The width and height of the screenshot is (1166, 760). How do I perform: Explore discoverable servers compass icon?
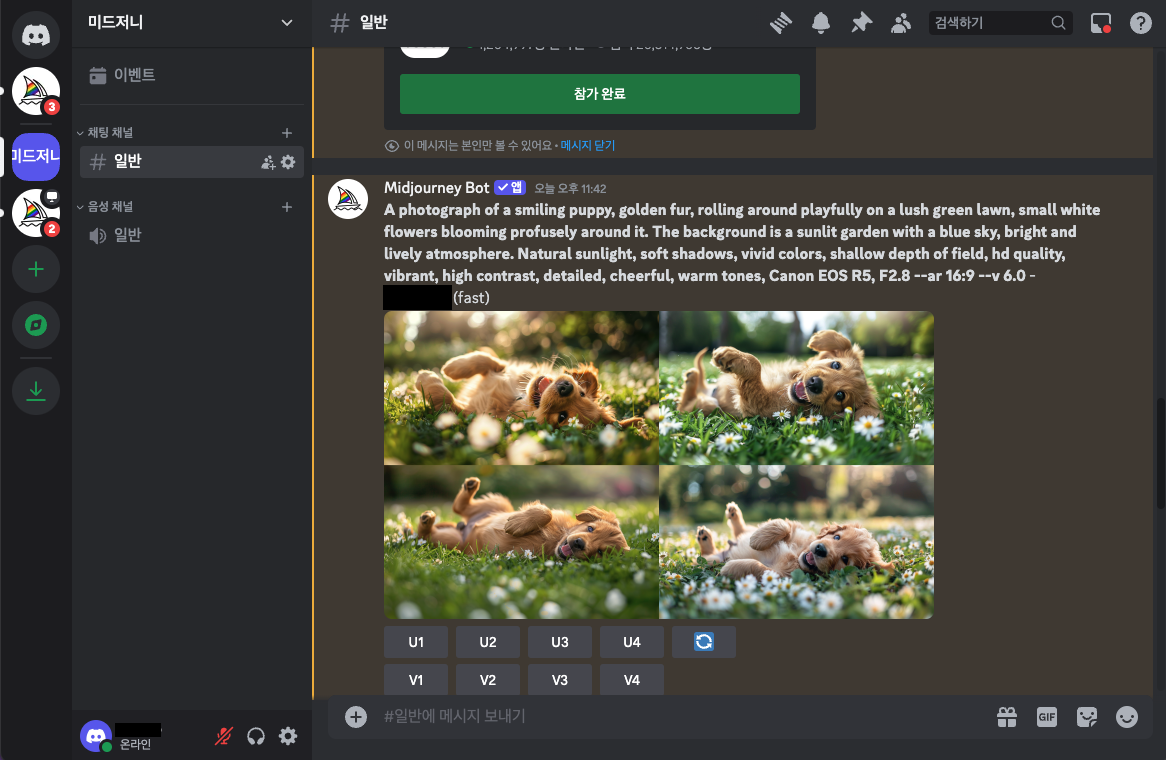[x=36, y=325]
